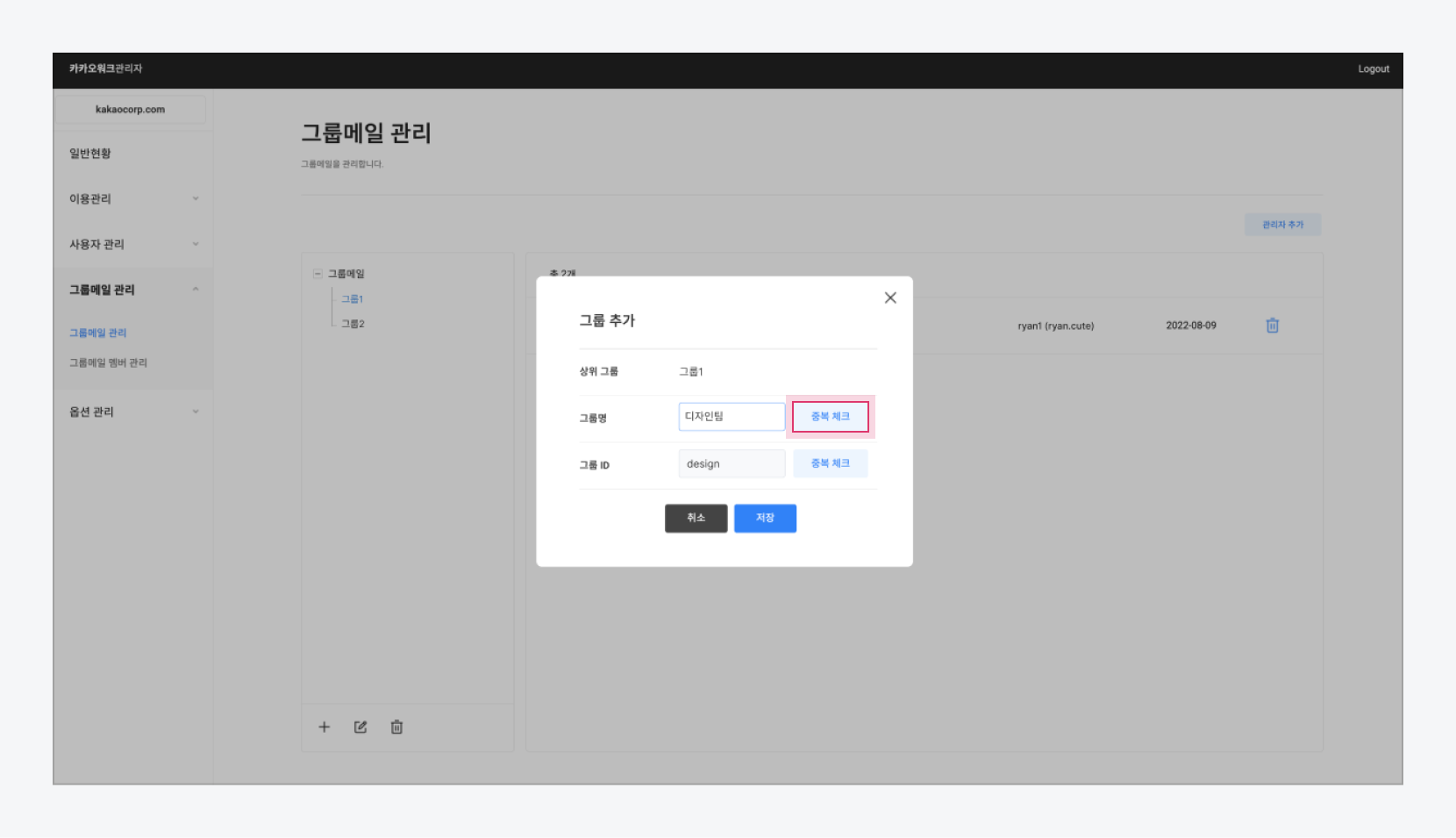Delete the ryan1 row with trash icon
Screen dimensions: 1456x838
[x=1272, y=326]
